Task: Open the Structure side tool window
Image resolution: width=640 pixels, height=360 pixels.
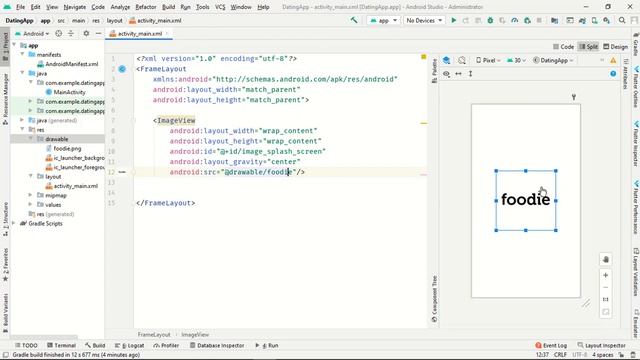Action: 5,219
